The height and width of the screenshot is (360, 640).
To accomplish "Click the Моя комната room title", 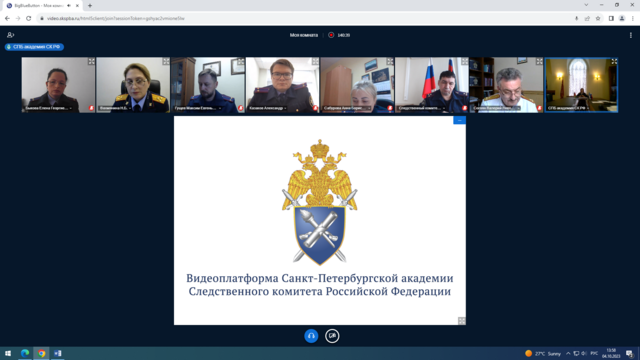I will tap(304, 35).
